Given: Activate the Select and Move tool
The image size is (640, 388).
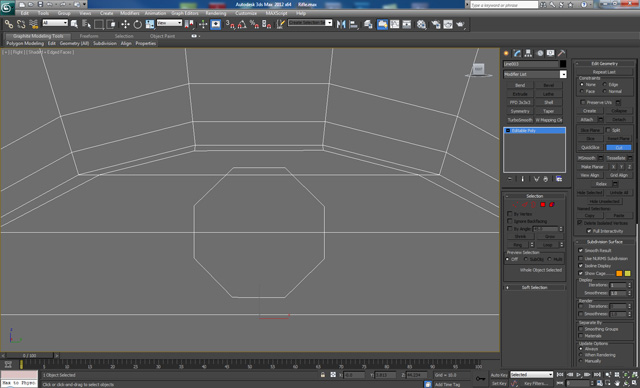Looking at the screenshot, I should coord(125,24).
